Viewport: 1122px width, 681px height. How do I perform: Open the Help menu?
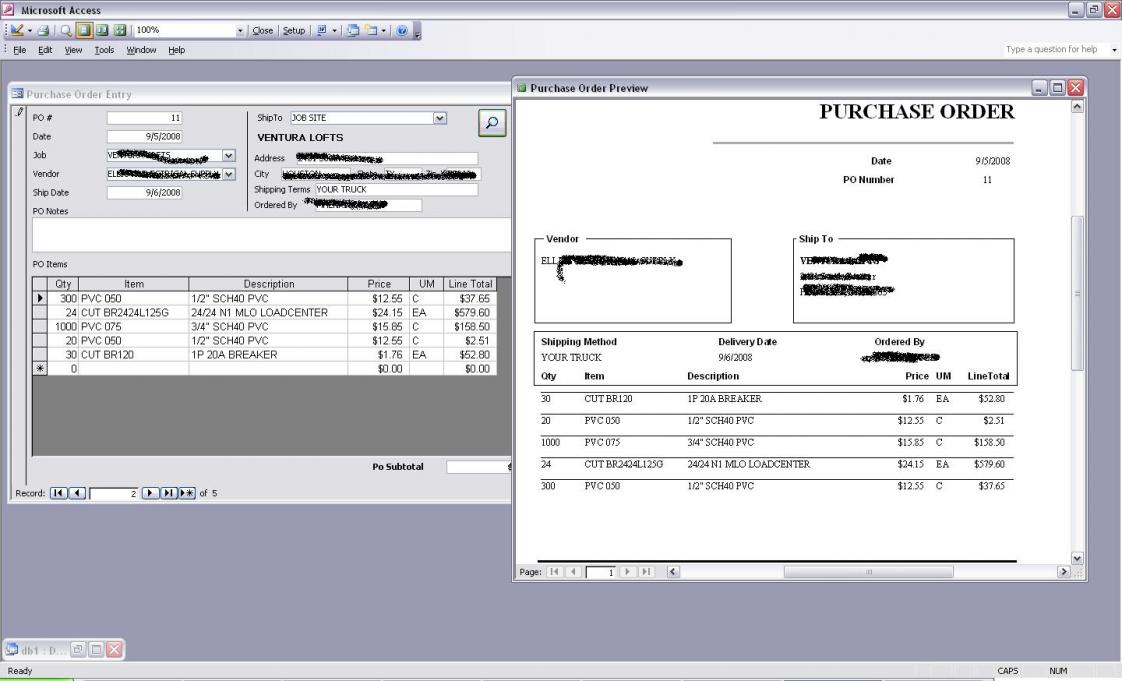tap(176, 49)
